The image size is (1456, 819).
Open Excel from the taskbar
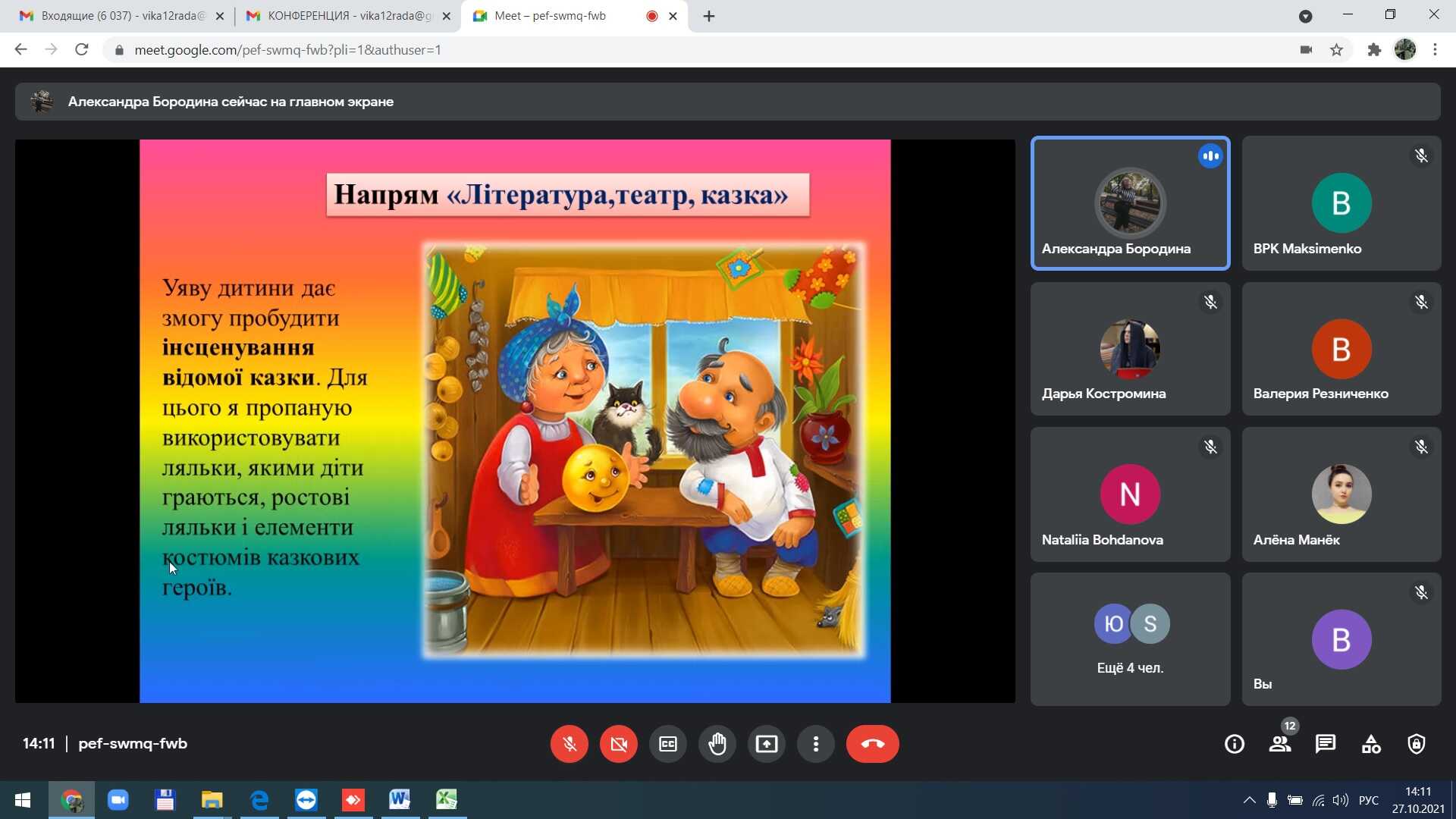click(x=447, y=800)
